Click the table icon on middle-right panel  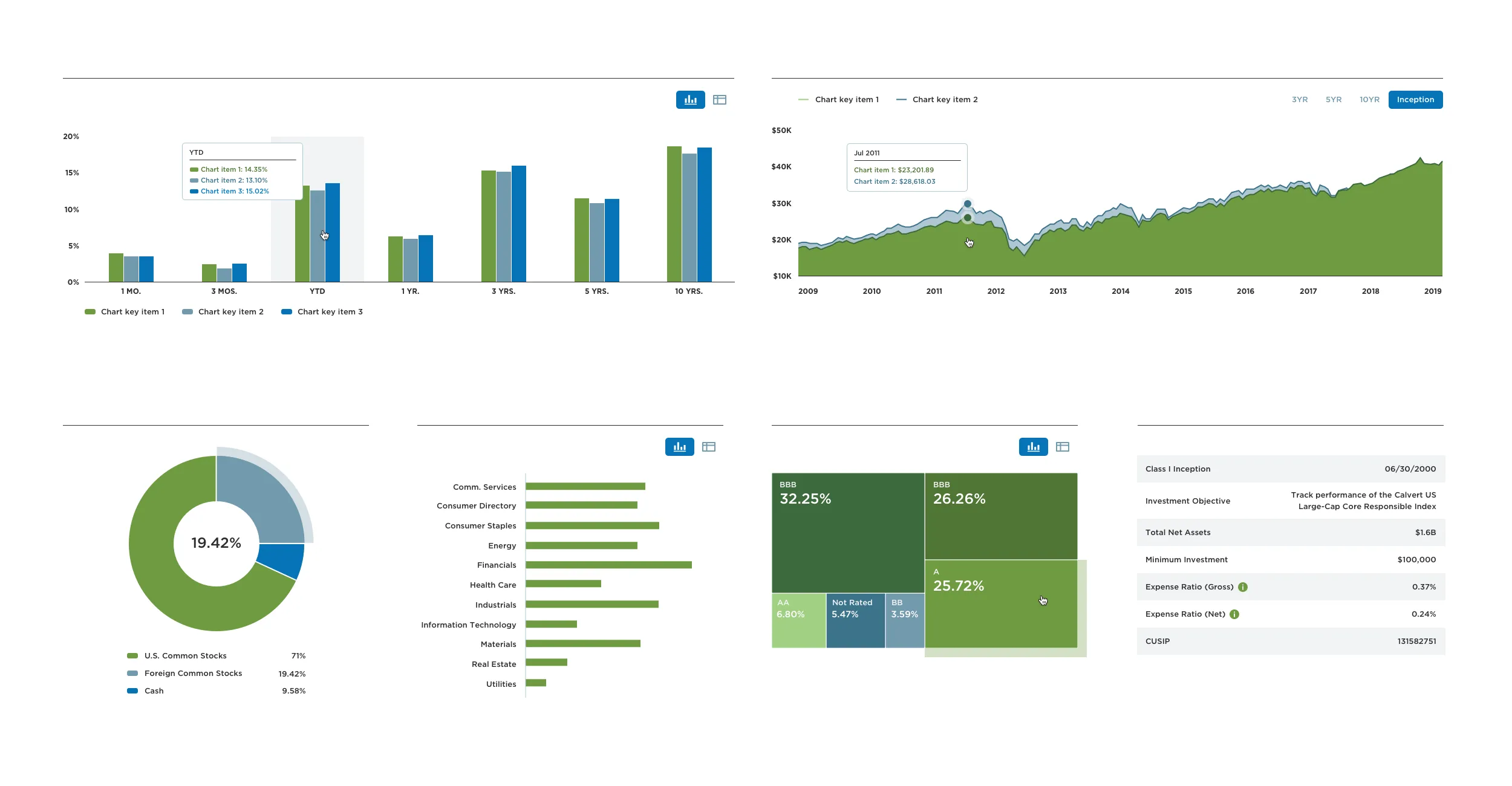(x=1063, y=448)
